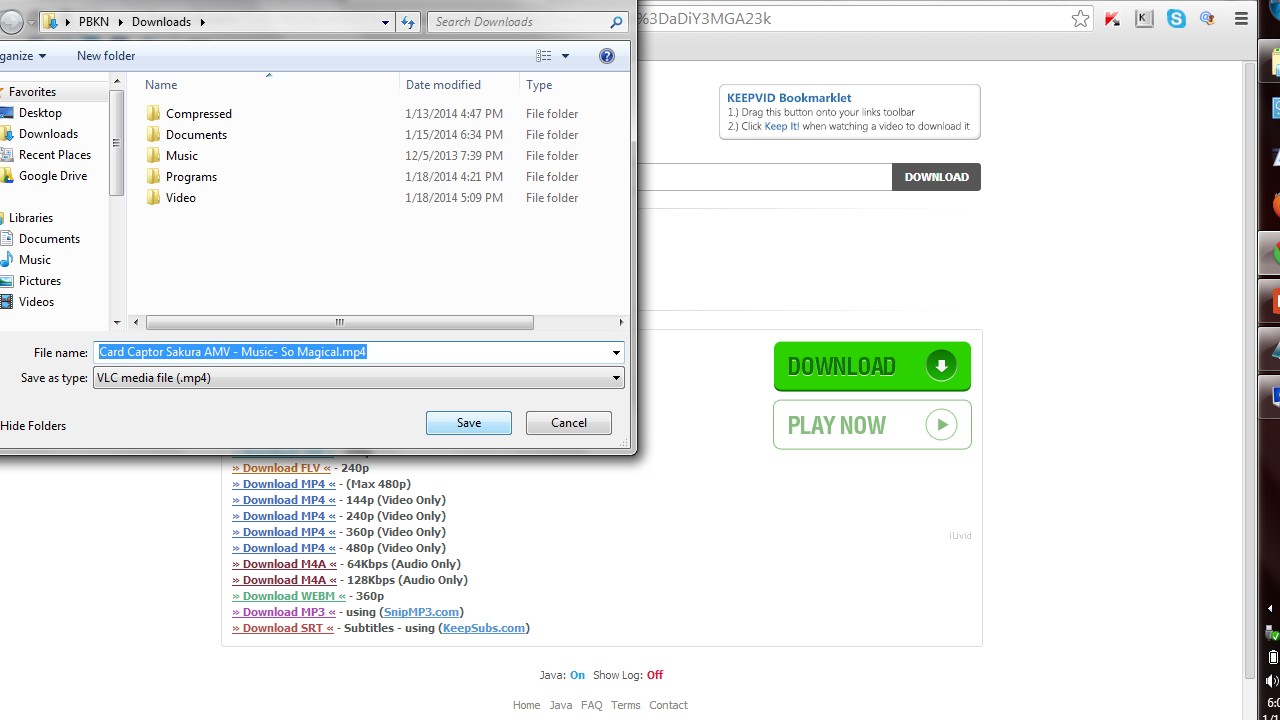Click the New folder toolbar item
The image size is (1280, 720).
click(x=106, y=56)
